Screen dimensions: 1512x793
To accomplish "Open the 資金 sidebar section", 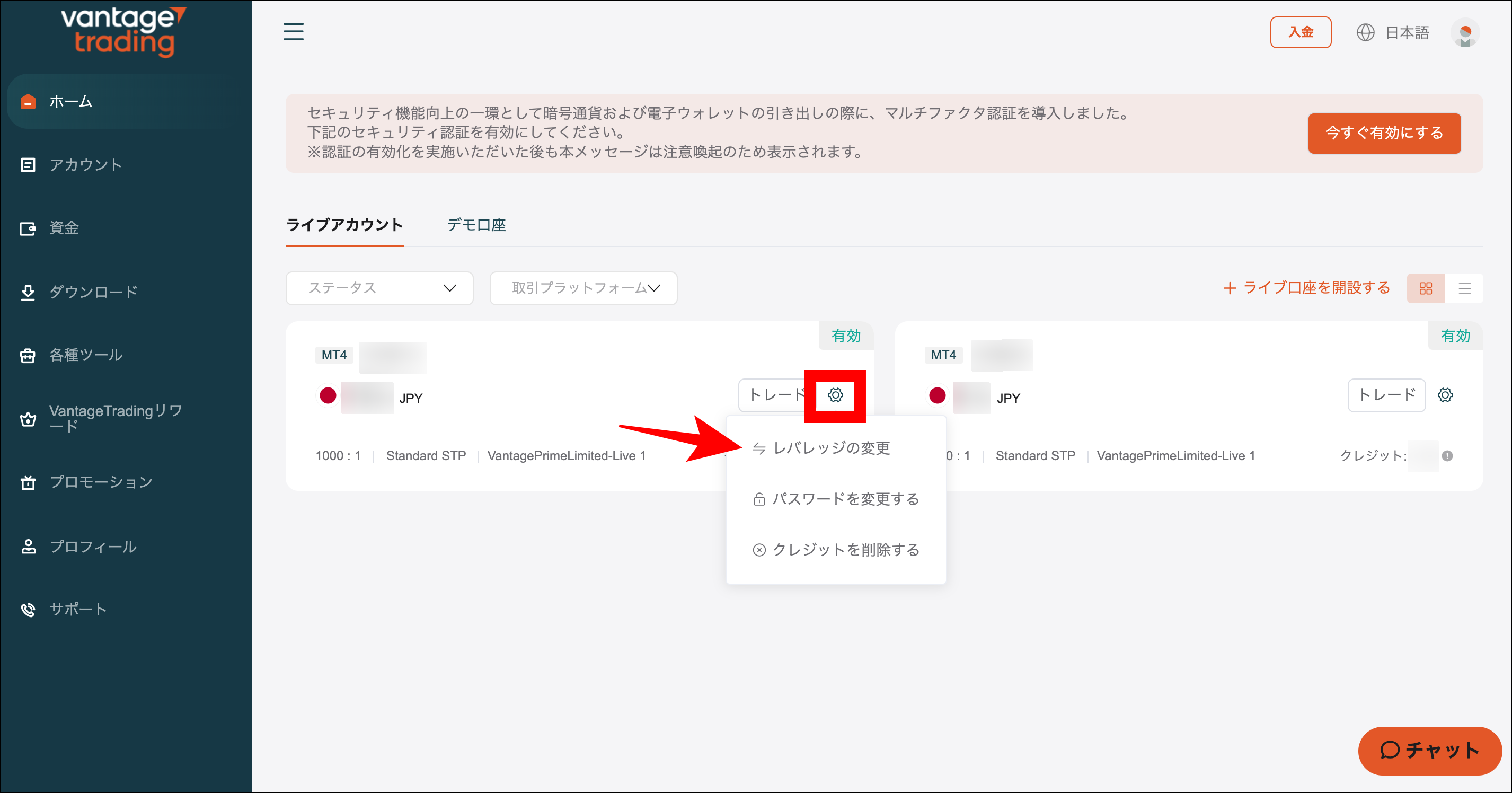I will (x=64, y=228).
